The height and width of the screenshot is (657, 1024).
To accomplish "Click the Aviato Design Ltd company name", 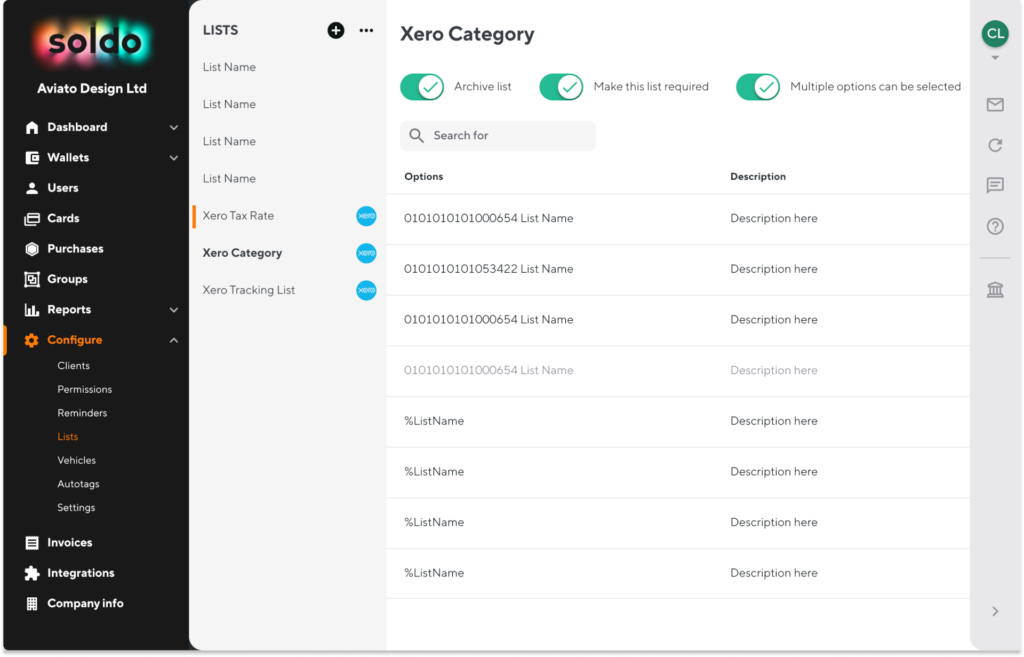I will tap(91, 88).
